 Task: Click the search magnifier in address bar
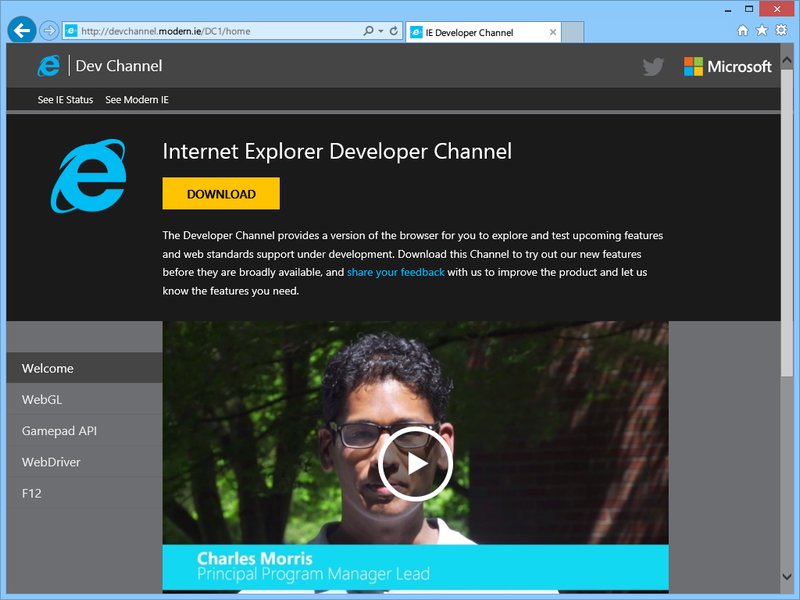(368, 31)
